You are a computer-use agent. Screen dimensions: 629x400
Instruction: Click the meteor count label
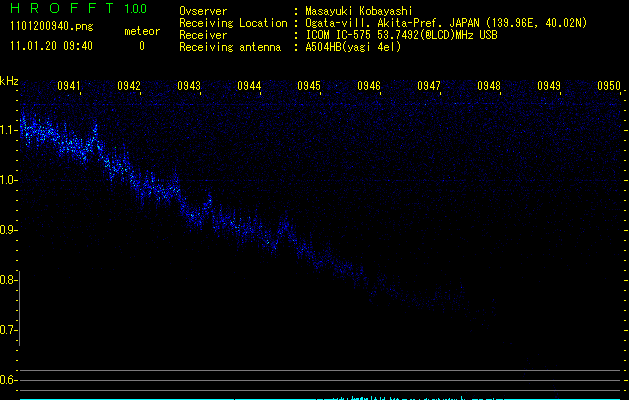[x=141, y=32]
